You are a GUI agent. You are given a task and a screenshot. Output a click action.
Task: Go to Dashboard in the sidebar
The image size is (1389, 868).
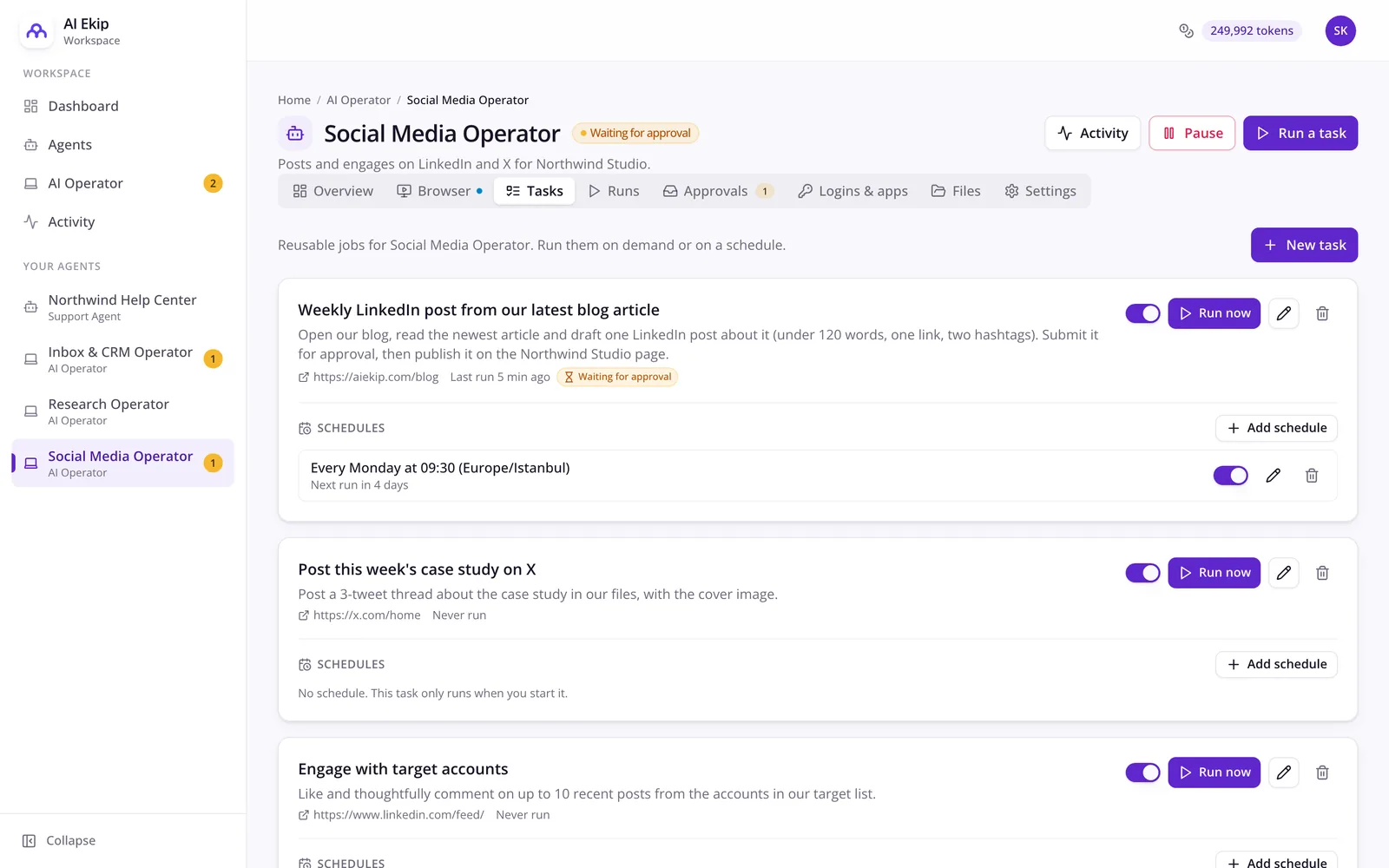tap(123, 107)
